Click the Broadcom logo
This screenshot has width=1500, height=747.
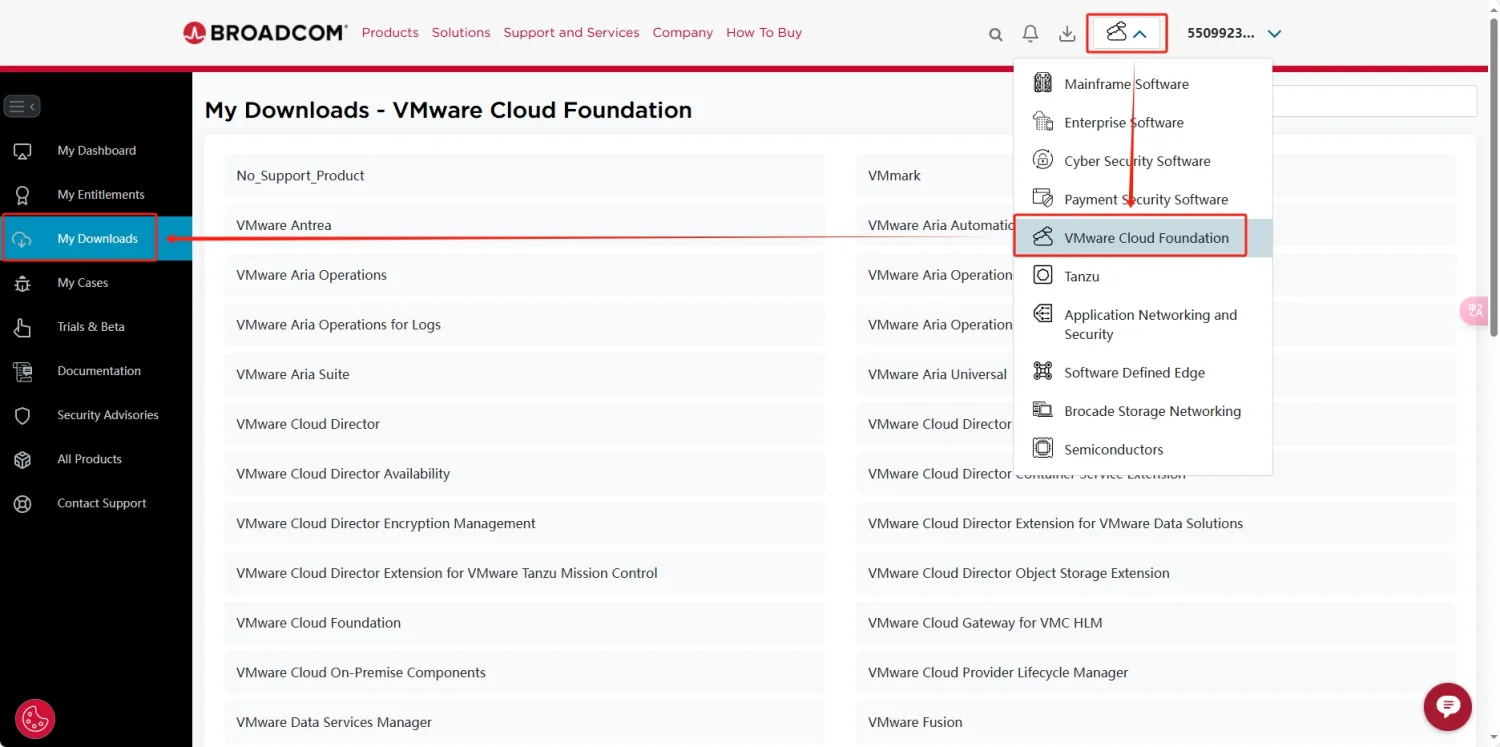[x=265, y=33]
